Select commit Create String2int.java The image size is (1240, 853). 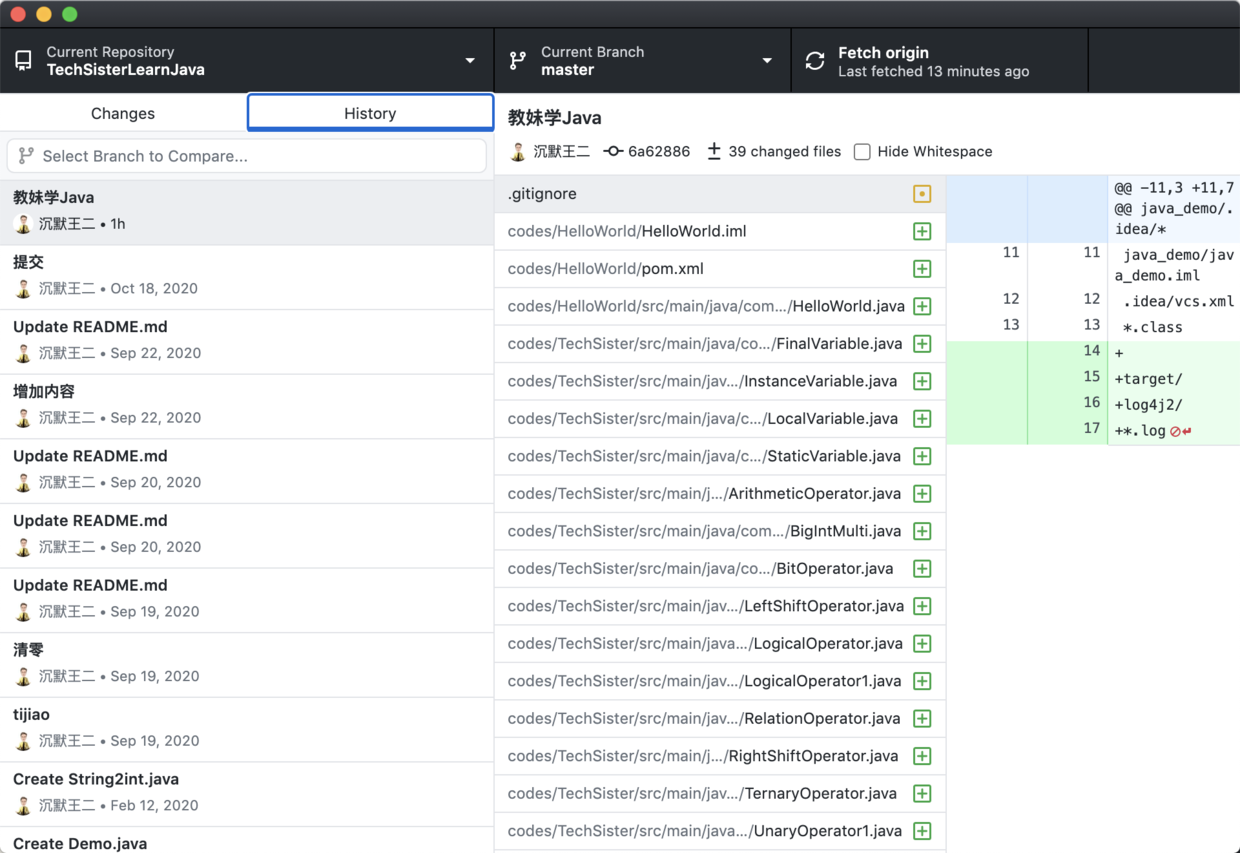point(247,794)
